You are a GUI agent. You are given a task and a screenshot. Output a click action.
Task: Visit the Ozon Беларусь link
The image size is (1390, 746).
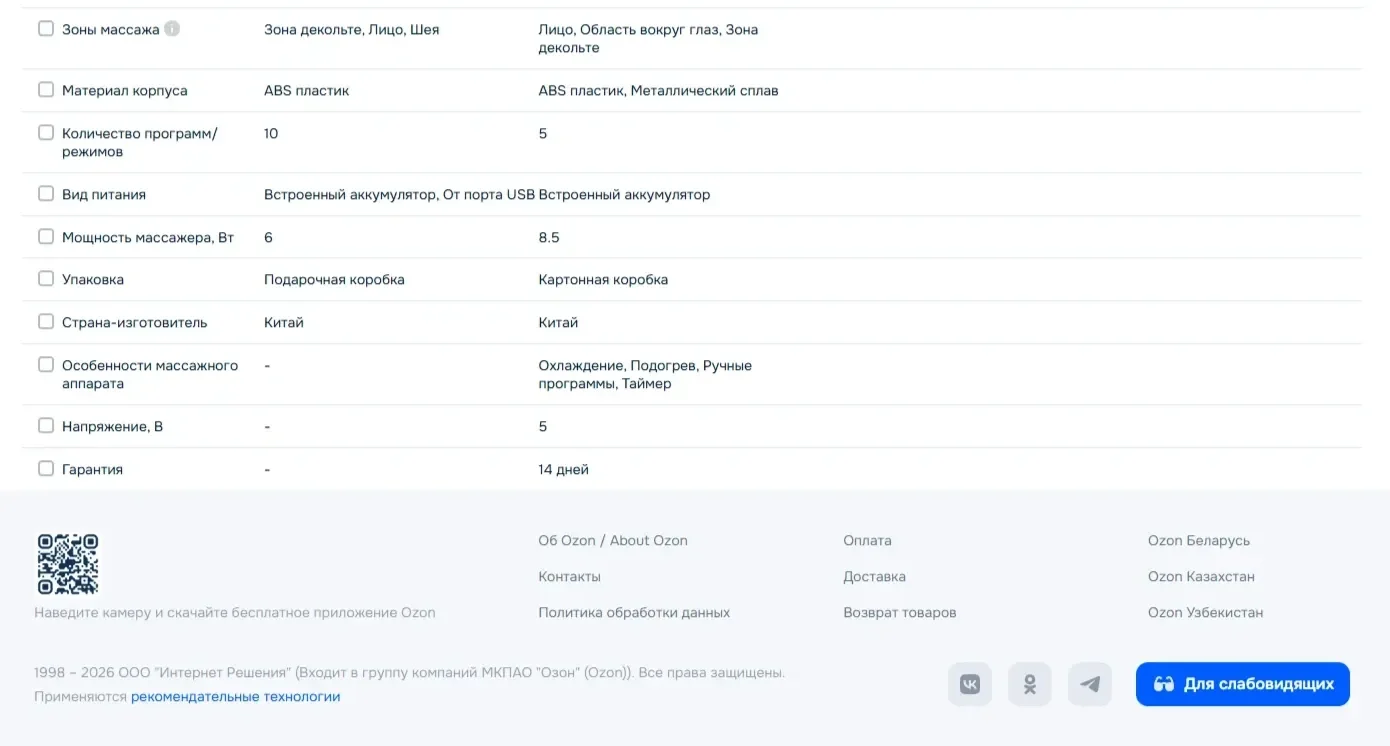click(x=1199, y=540)
